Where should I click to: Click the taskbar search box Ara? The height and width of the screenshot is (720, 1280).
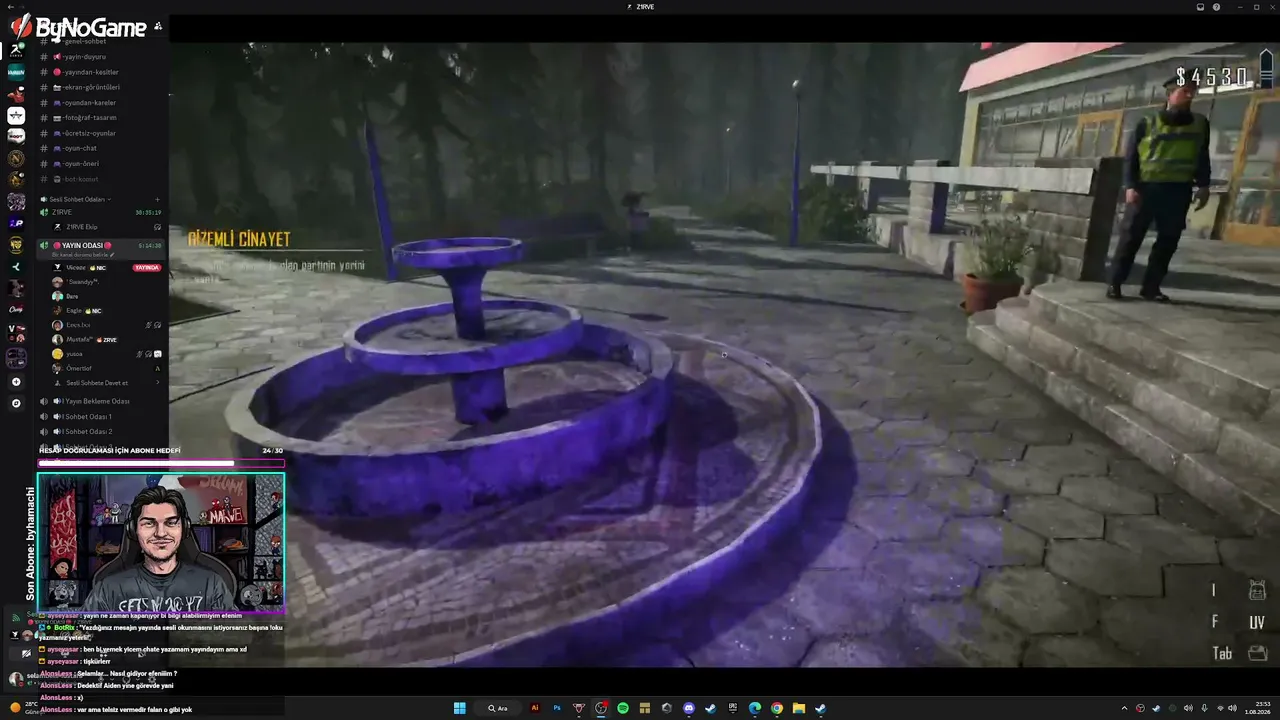point(497,708)
